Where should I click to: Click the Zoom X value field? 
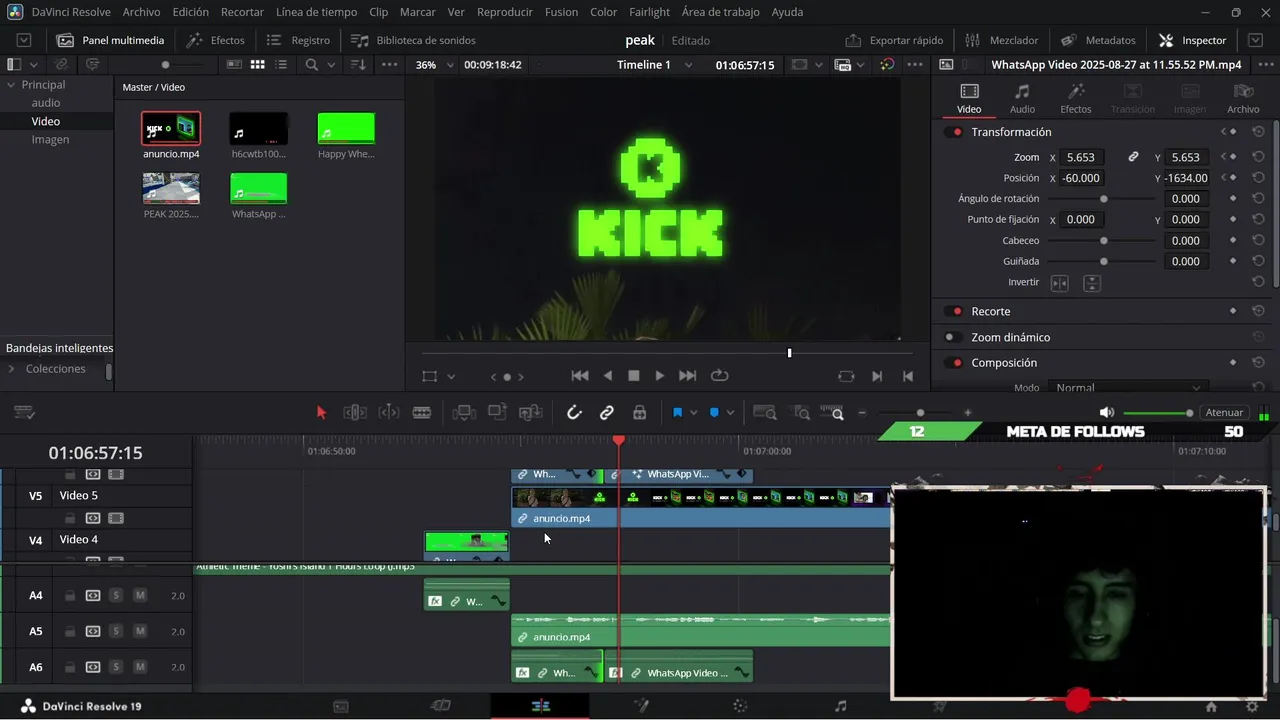pyautogui.click(x=1083, y=157)
